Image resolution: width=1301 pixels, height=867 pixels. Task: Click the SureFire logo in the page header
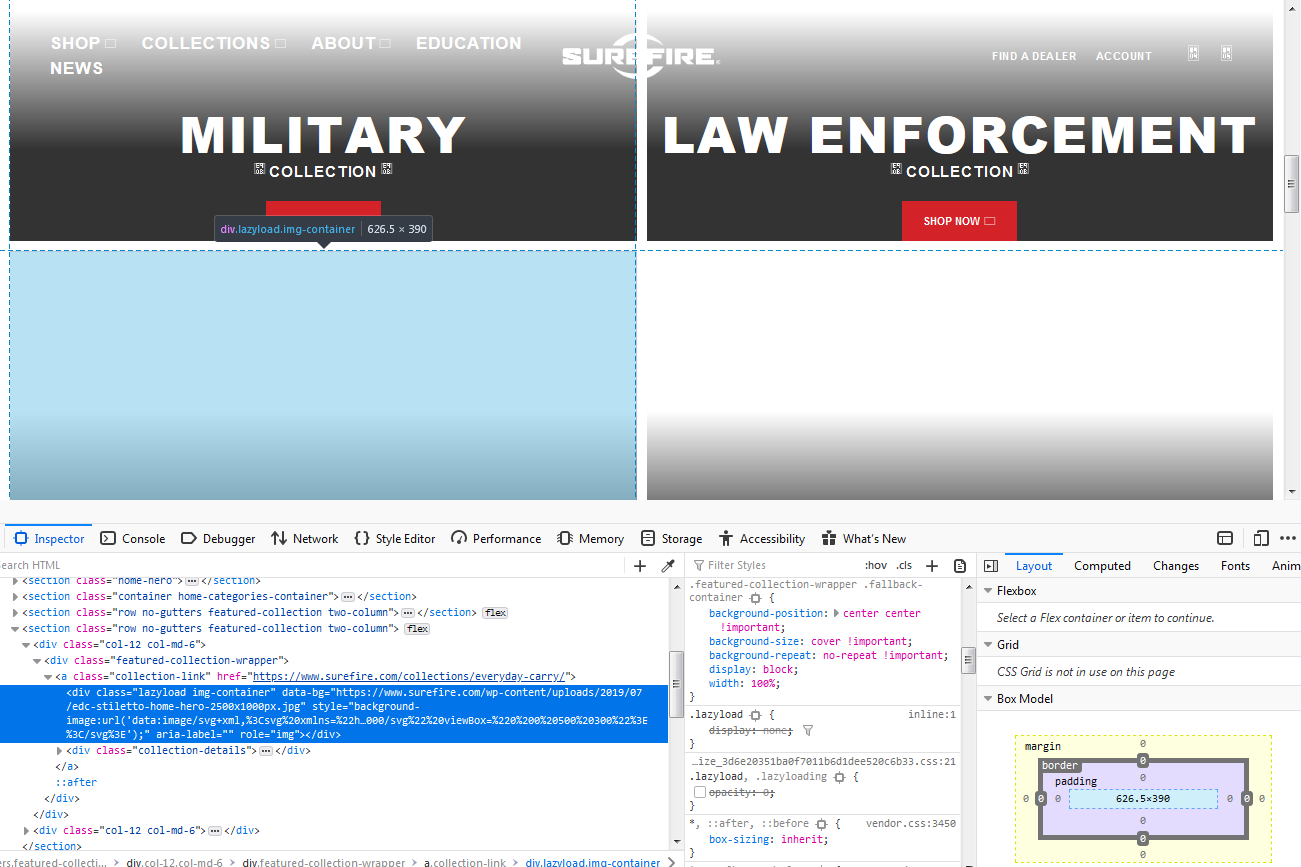640,57
